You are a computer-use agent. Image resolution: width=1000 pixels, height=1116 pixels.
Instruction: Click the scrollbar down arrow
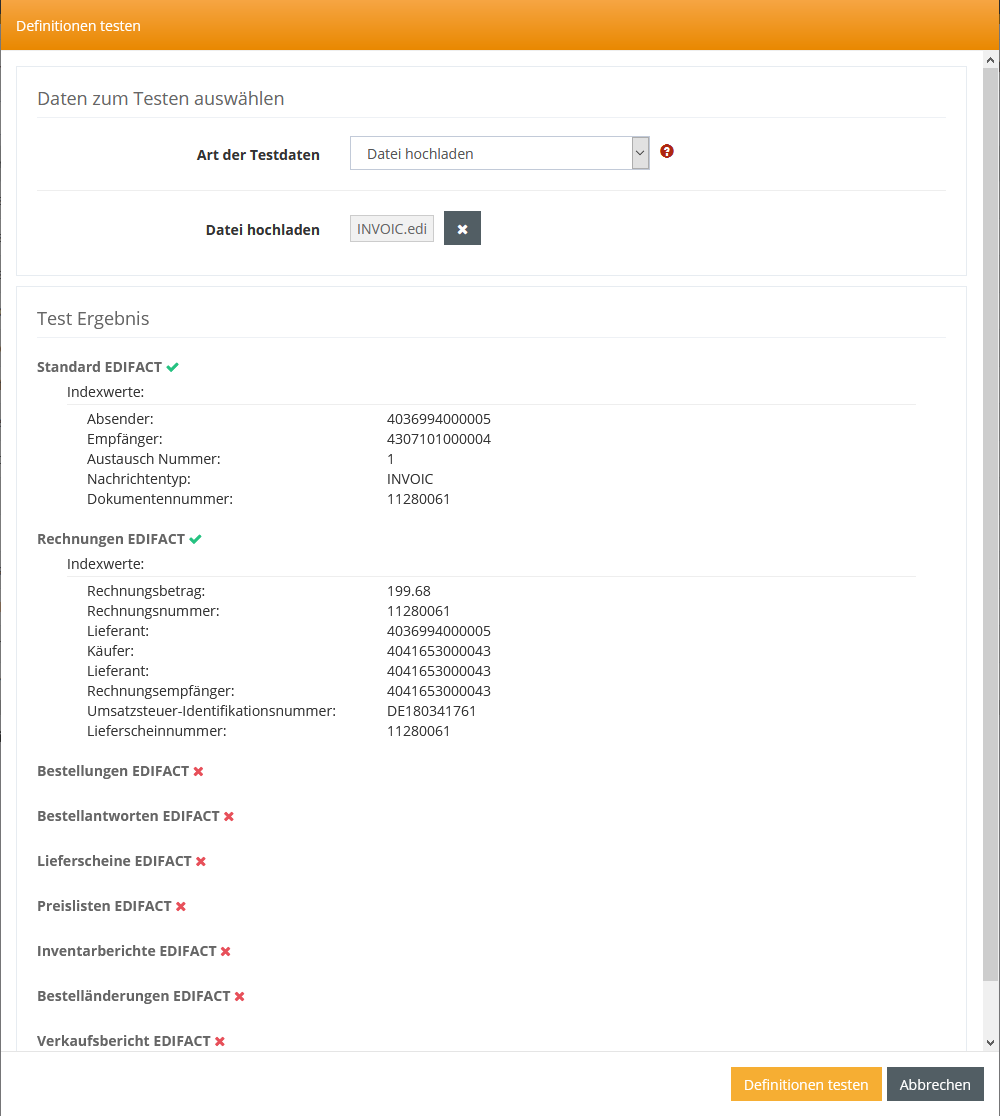(991, 1042)
